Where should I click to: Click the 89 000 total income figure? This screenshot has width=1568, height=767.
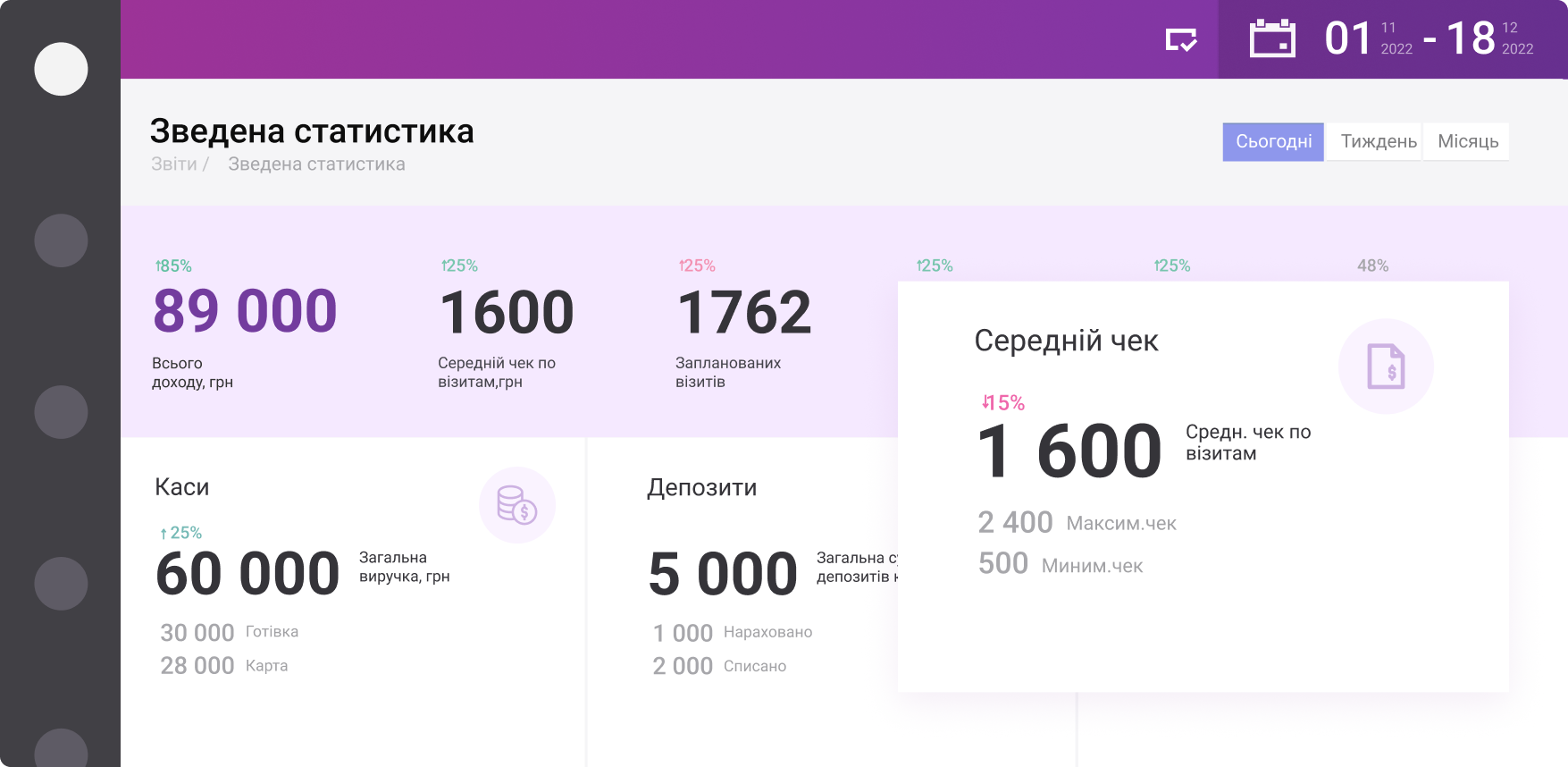tap(245, 312)
